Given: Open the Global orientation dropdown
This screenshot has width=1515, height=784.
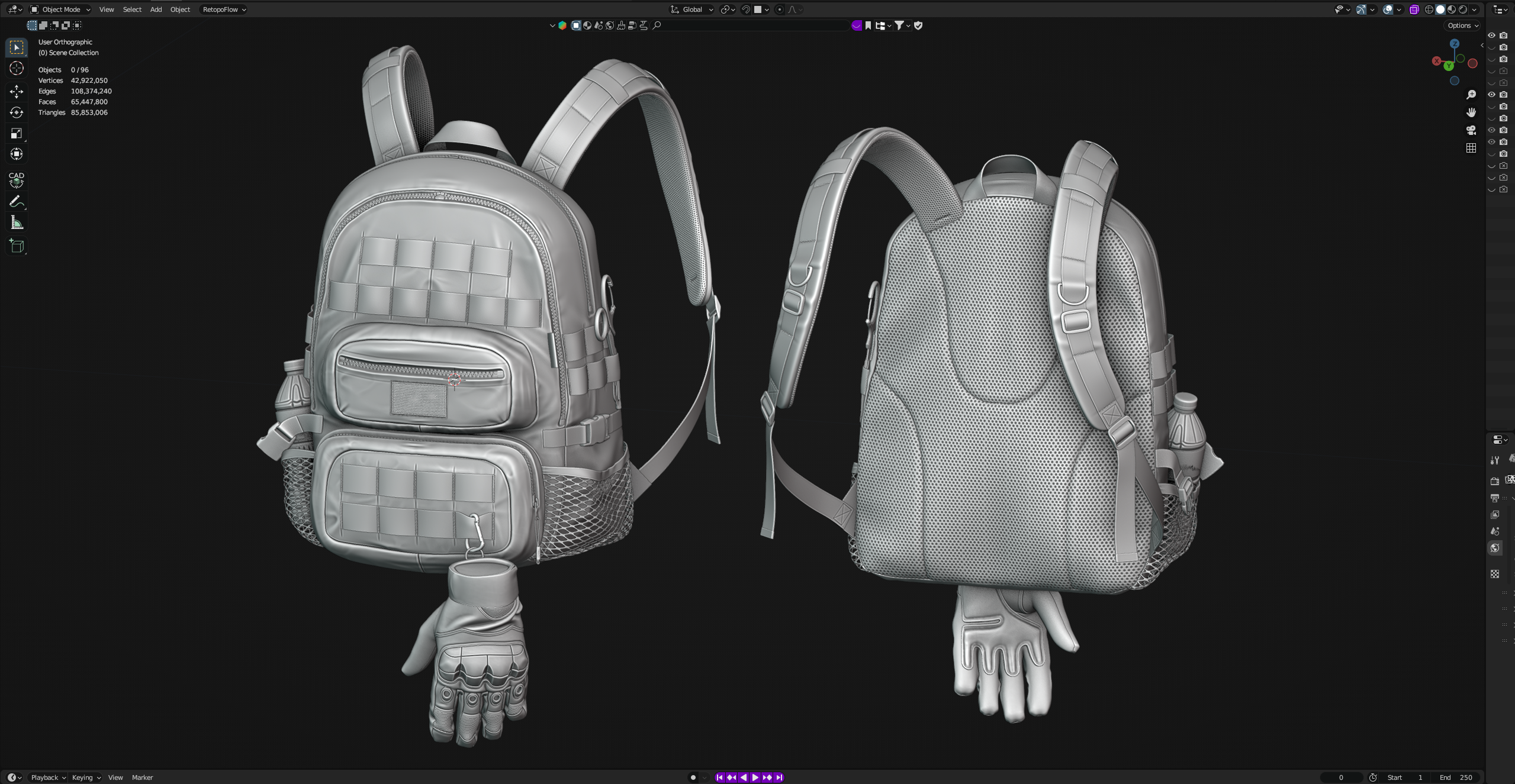Looking at the screenshot, I should [691, 9].
